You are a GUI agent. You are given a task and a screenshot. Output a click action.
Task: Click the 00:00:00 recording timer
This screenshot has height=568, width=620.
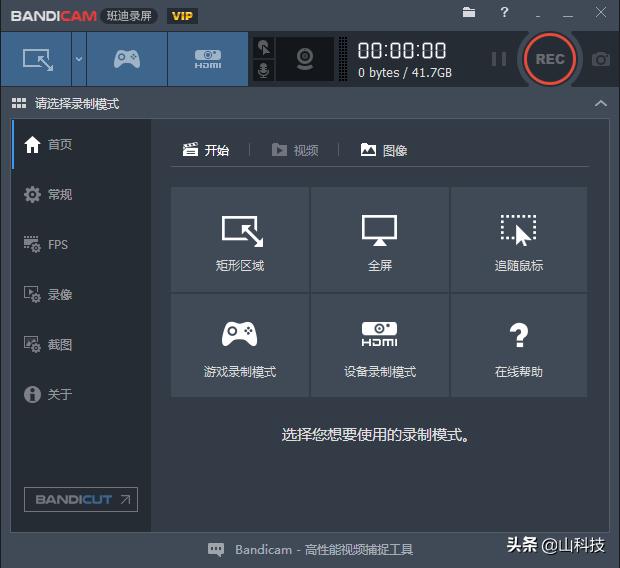pos(402,51)
